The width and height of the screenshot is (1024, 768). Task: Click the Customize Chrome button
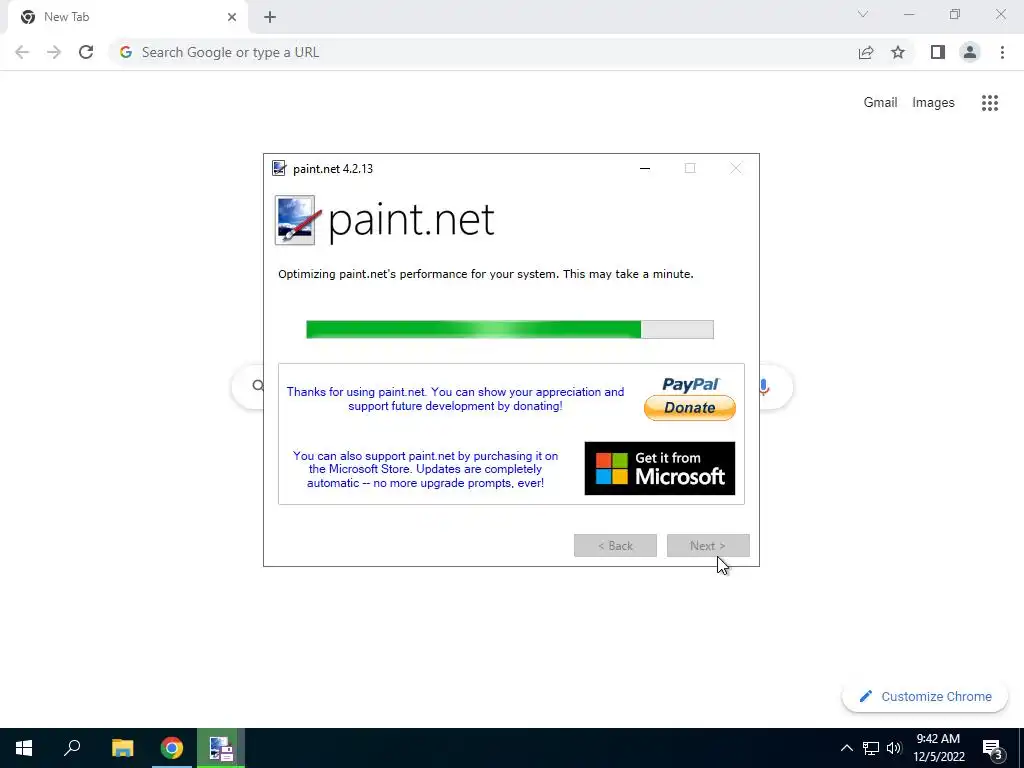[925, 696]
